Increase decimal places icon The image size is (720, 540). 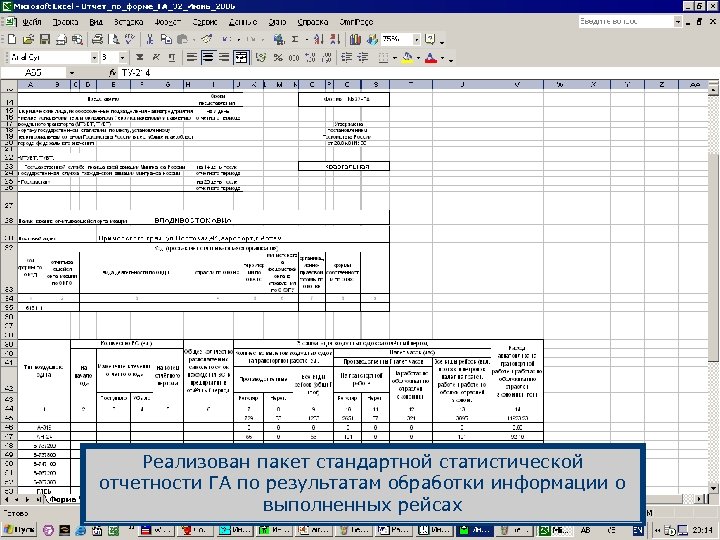tap(310, 57)
